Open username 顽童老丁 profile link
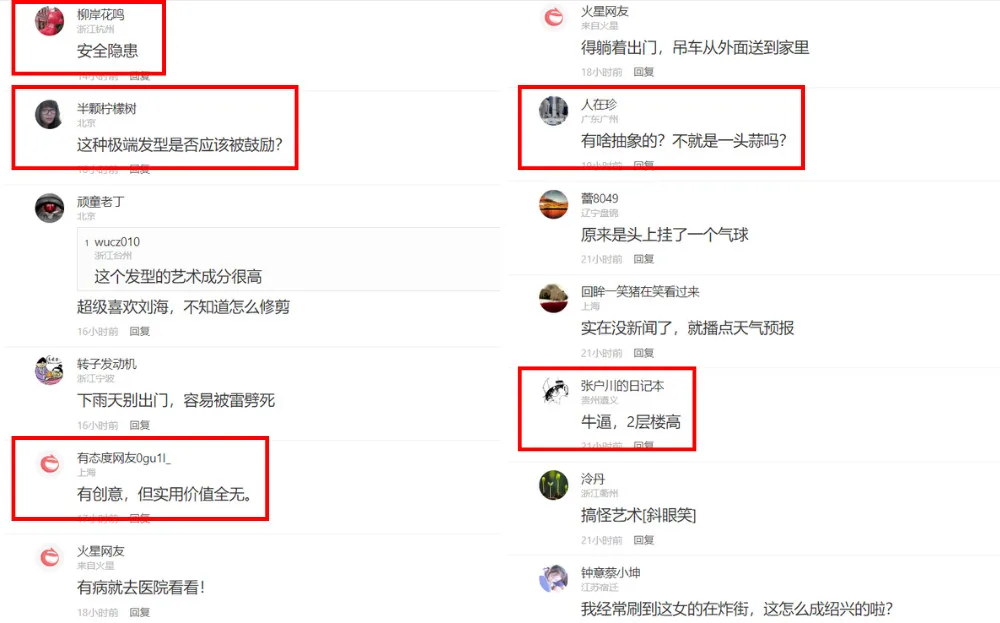This screenshot has height=623, width=1000. pyautogui.click(x=101, y=202)
